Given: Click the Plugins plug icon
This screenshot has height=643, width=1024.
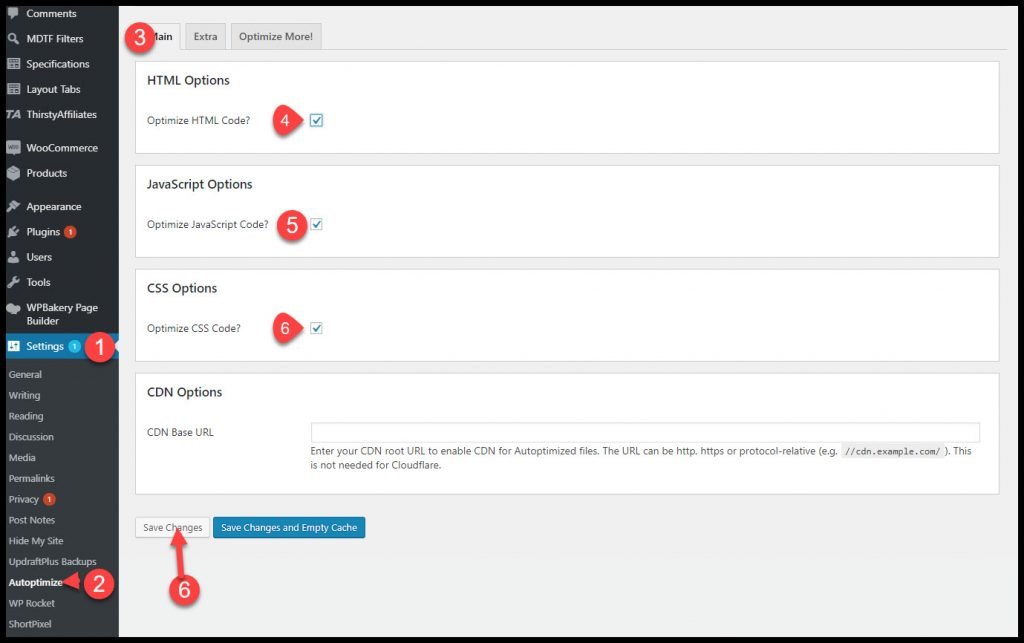Looking at the screenshot, I should point(13,232).
